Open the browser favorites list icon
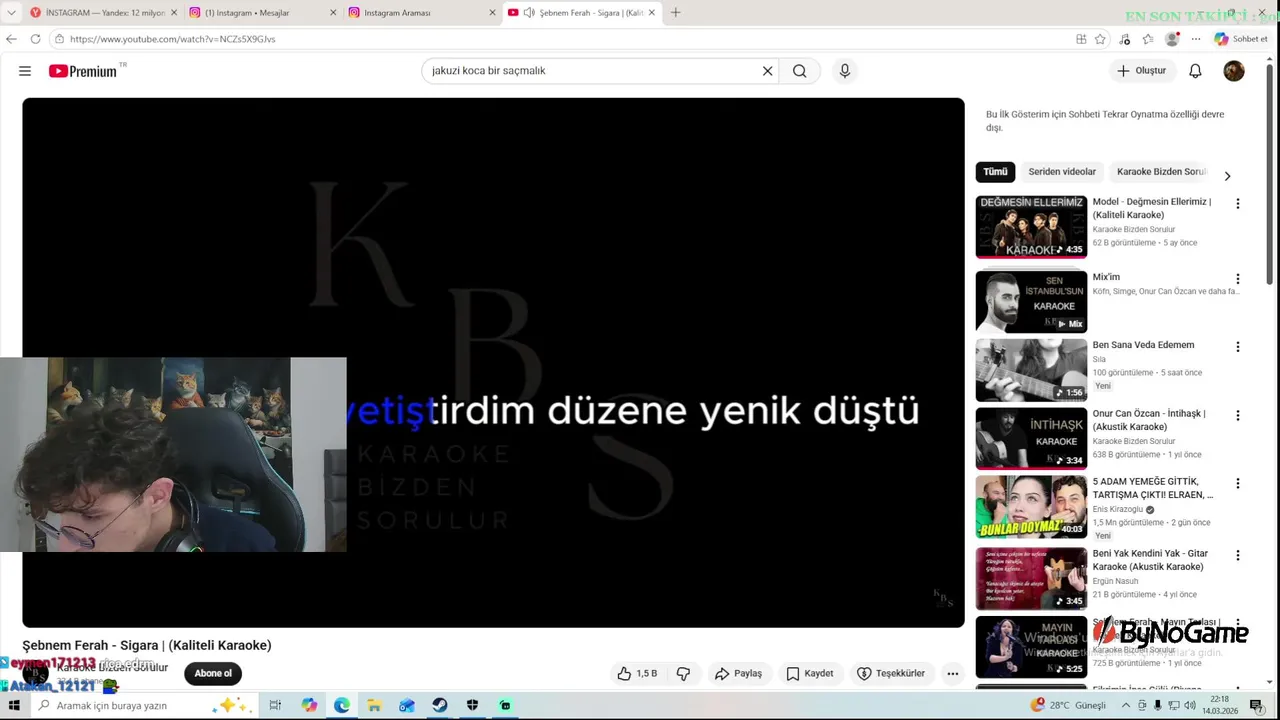Screen dimensions: 1280x720 point(1148,39)
